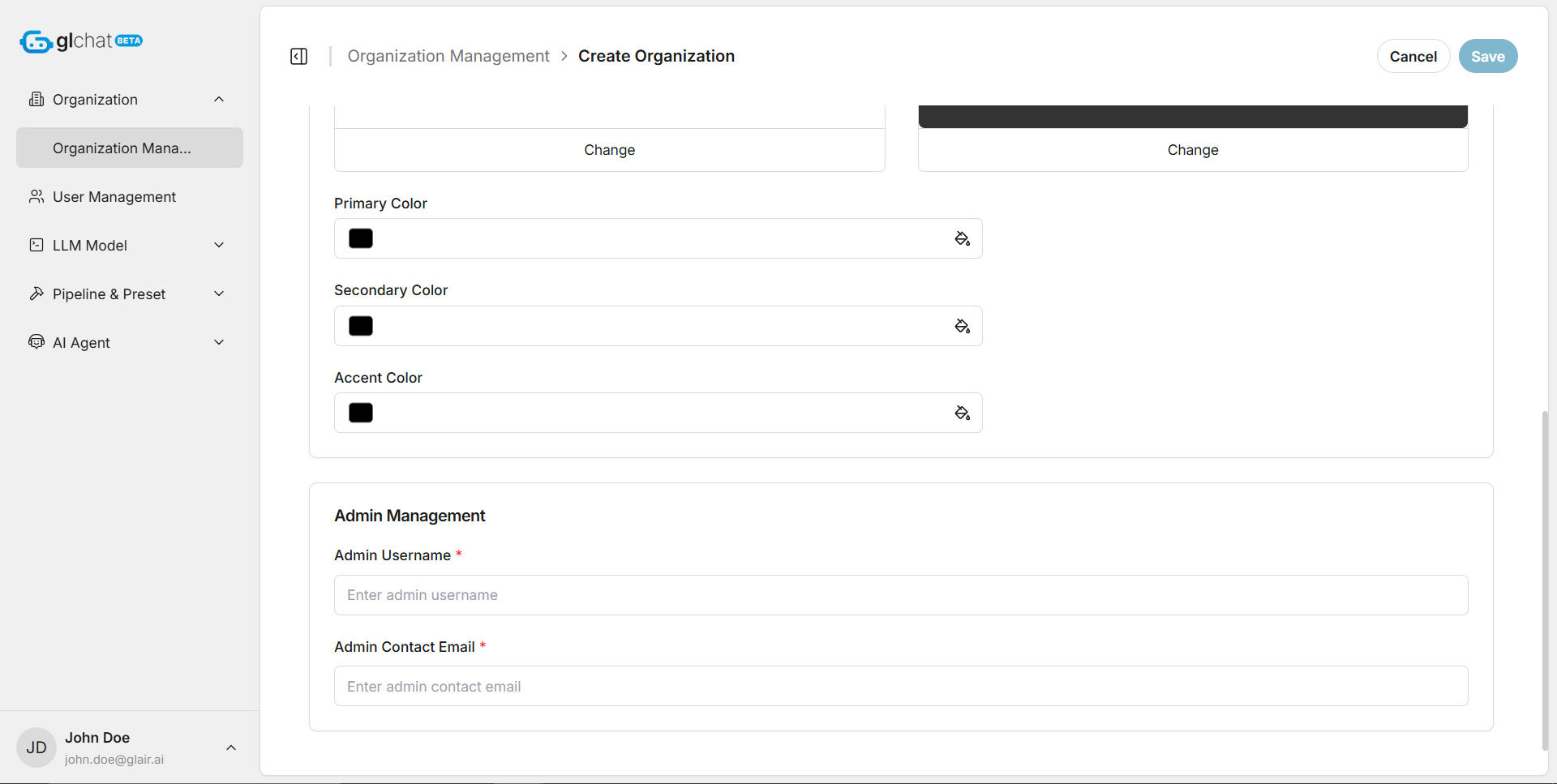Click the black Primary Color swatch
Screen dimensions: 1557x784
[x=361, y=238]
